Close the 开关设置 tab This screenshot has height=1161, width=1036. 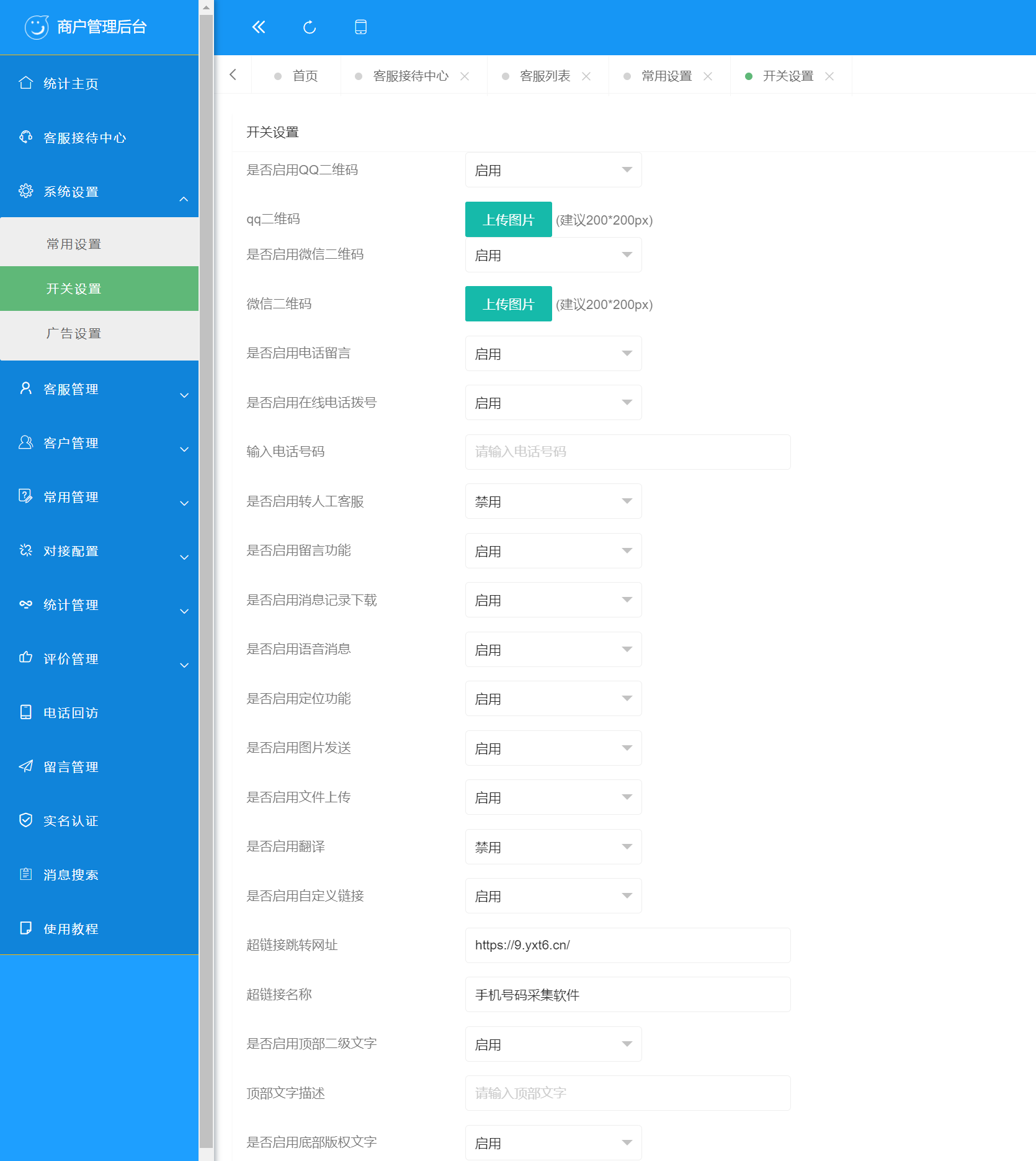[829, 76]
